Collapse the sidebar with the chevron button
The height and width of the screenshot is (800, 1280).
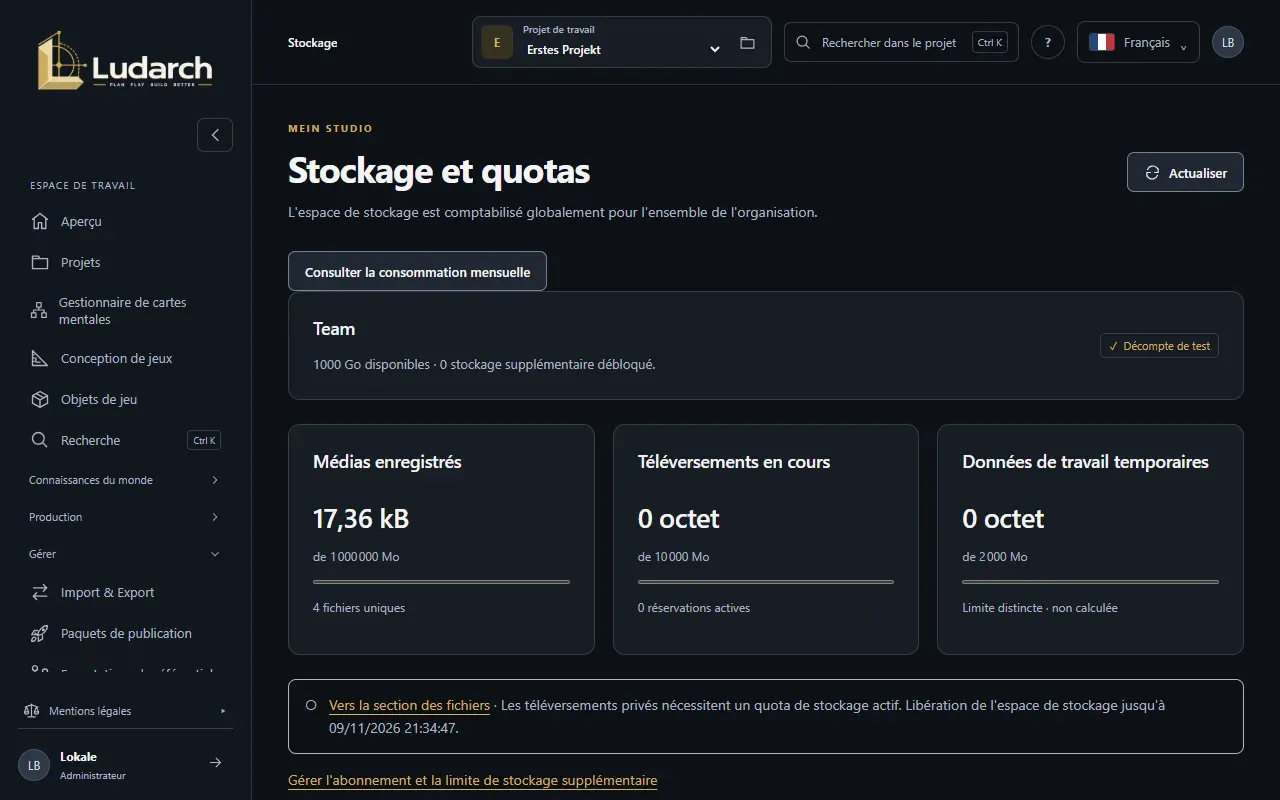point(215,135)
